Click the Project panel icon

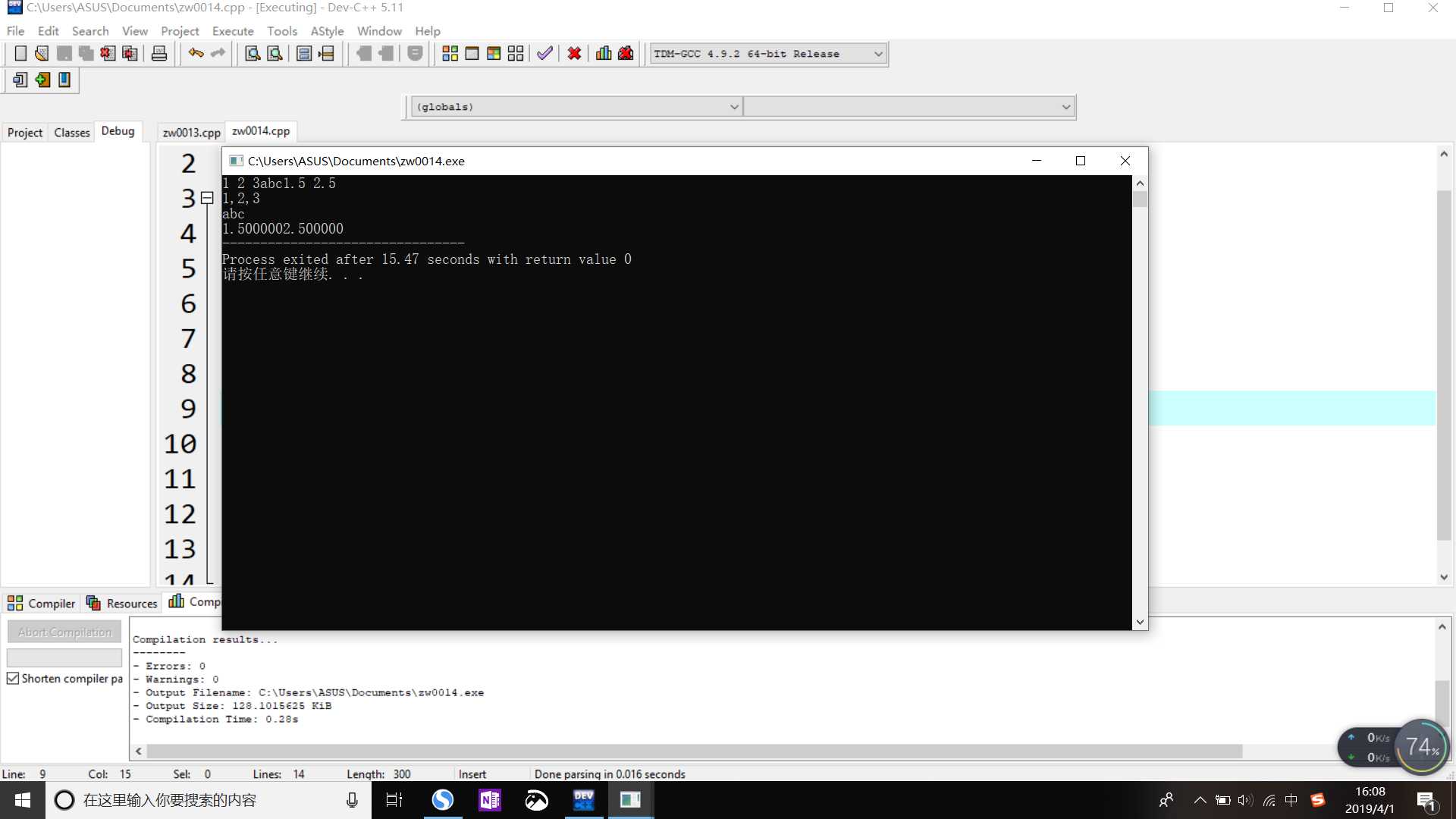pos(25,132)
